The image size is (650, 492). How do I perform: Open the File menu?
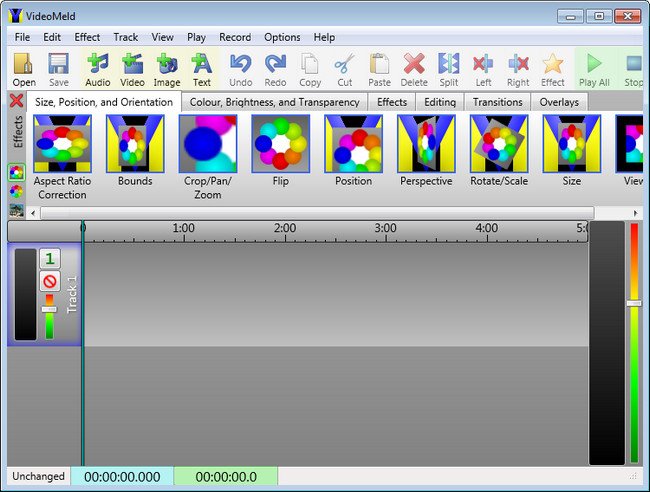[x=22, y=37]
